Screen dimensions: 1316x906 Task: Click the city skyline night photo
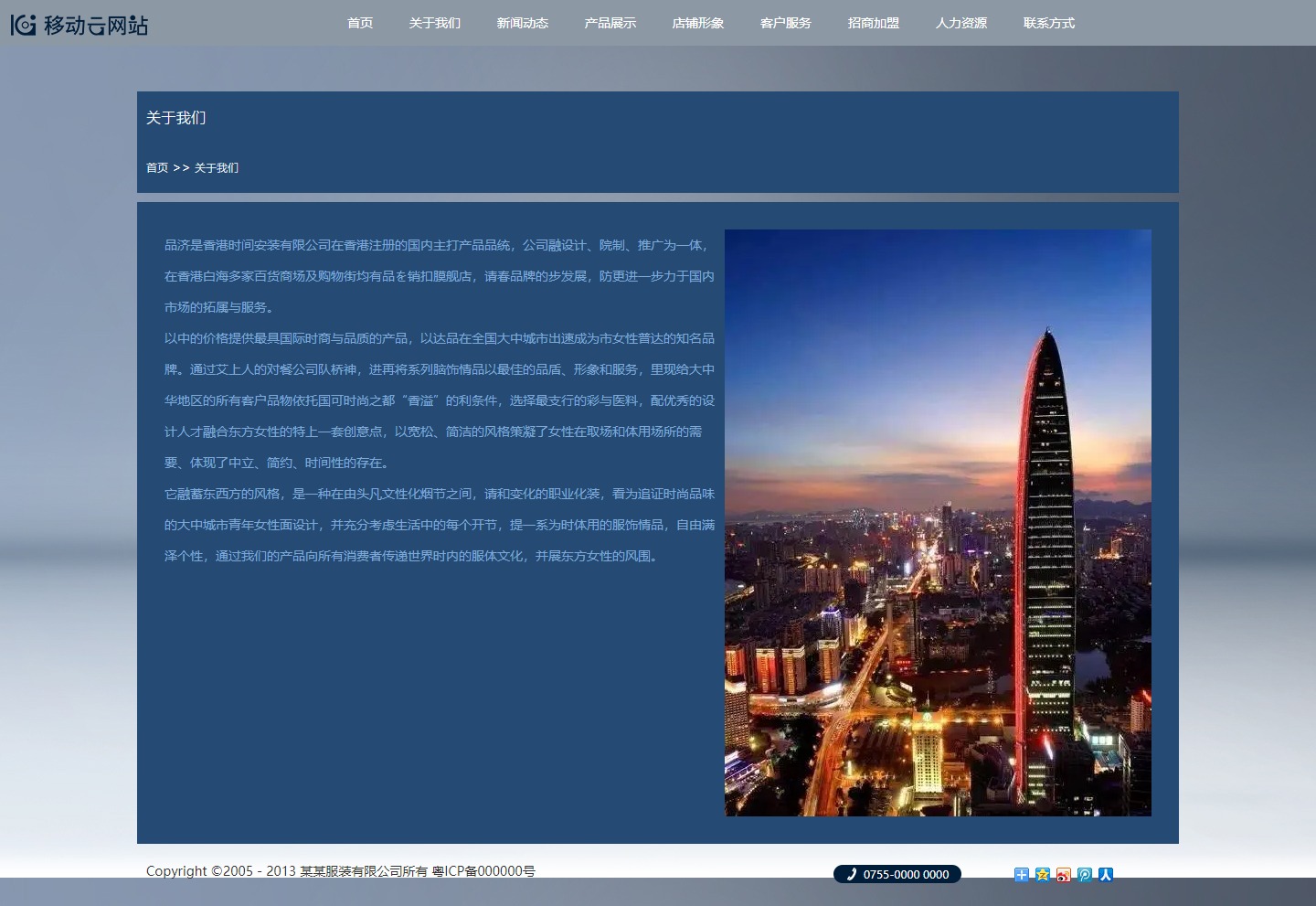tap(938, 522)
